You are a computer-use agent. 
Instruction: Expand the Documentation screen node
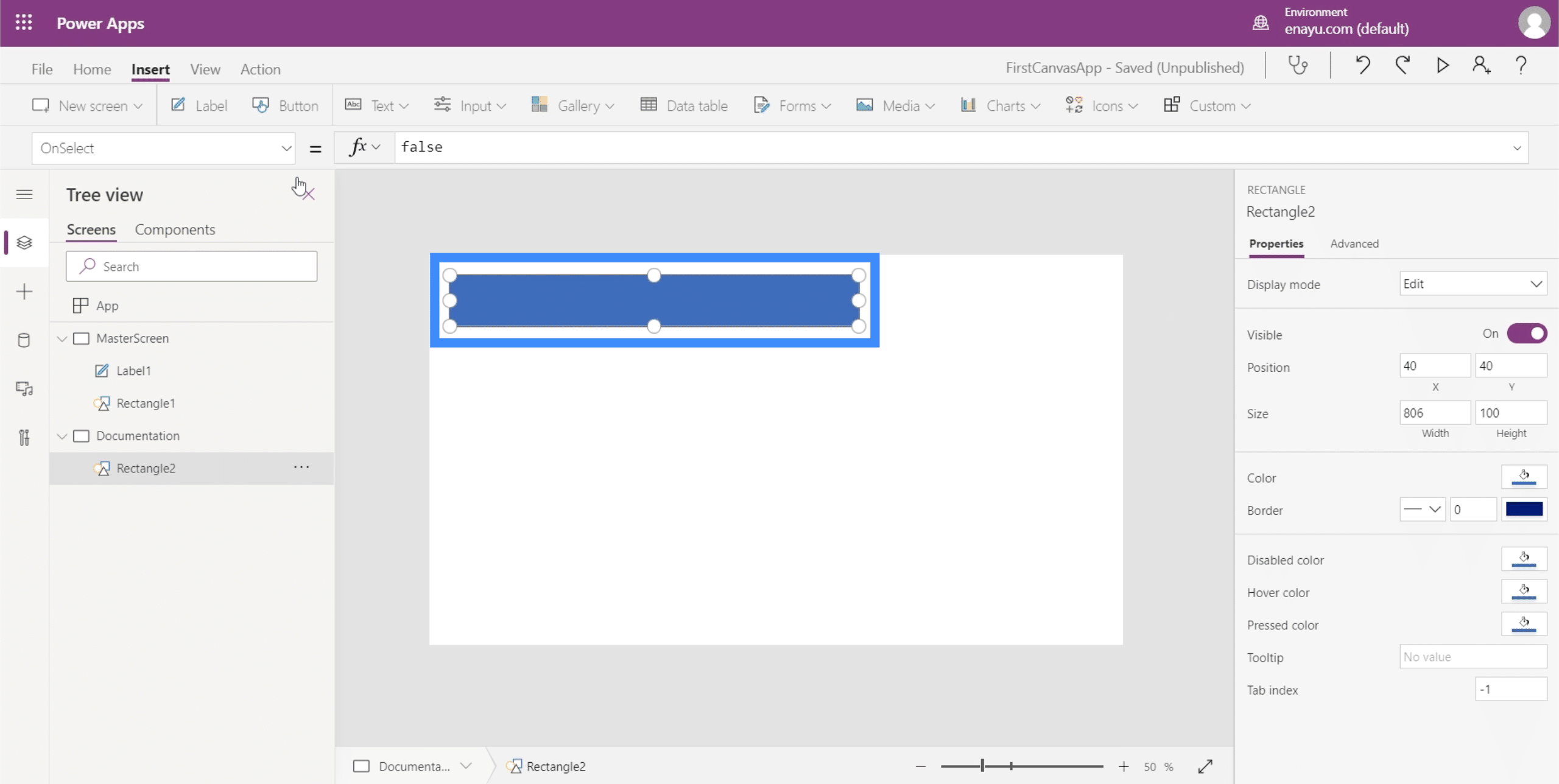tap(62, 435)
